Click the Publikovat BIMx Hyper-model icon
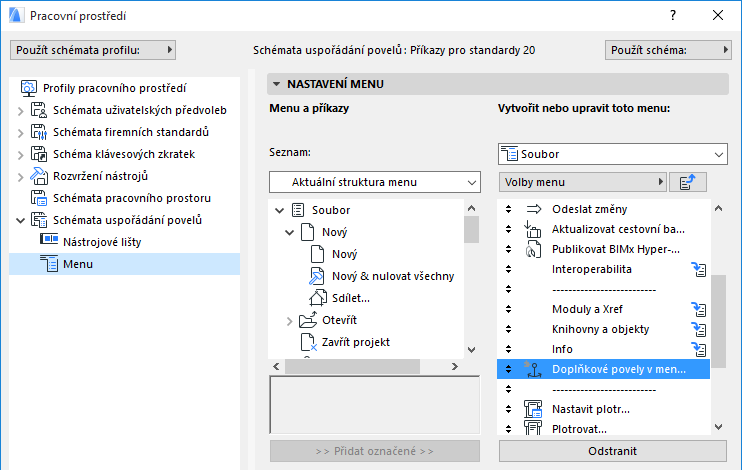Viewport: 742px width, 470px height. [532, 249]
